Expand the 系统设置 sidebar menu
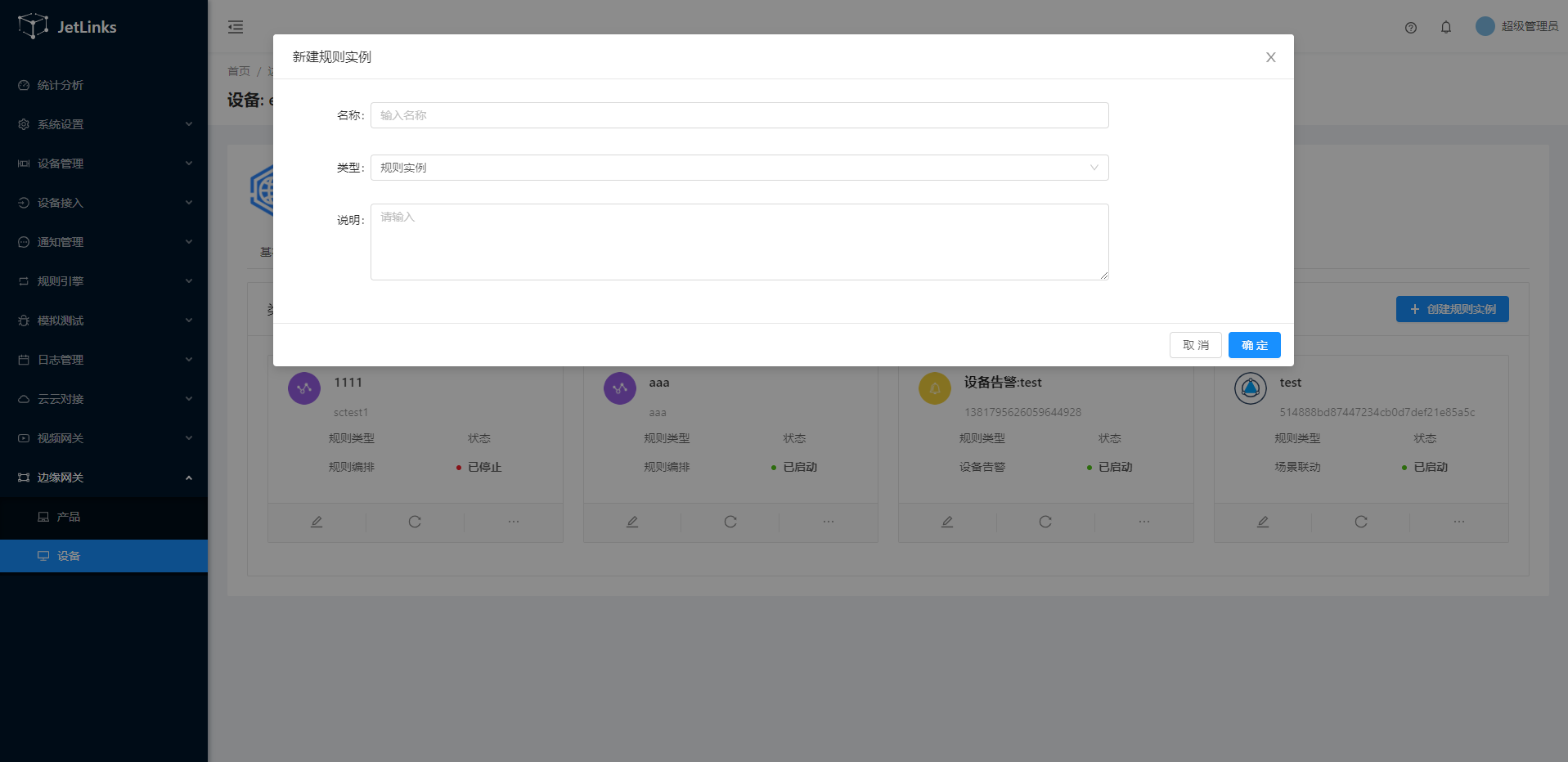The height and width of the screenshot is (762, 1568). (x=104, y=124)
